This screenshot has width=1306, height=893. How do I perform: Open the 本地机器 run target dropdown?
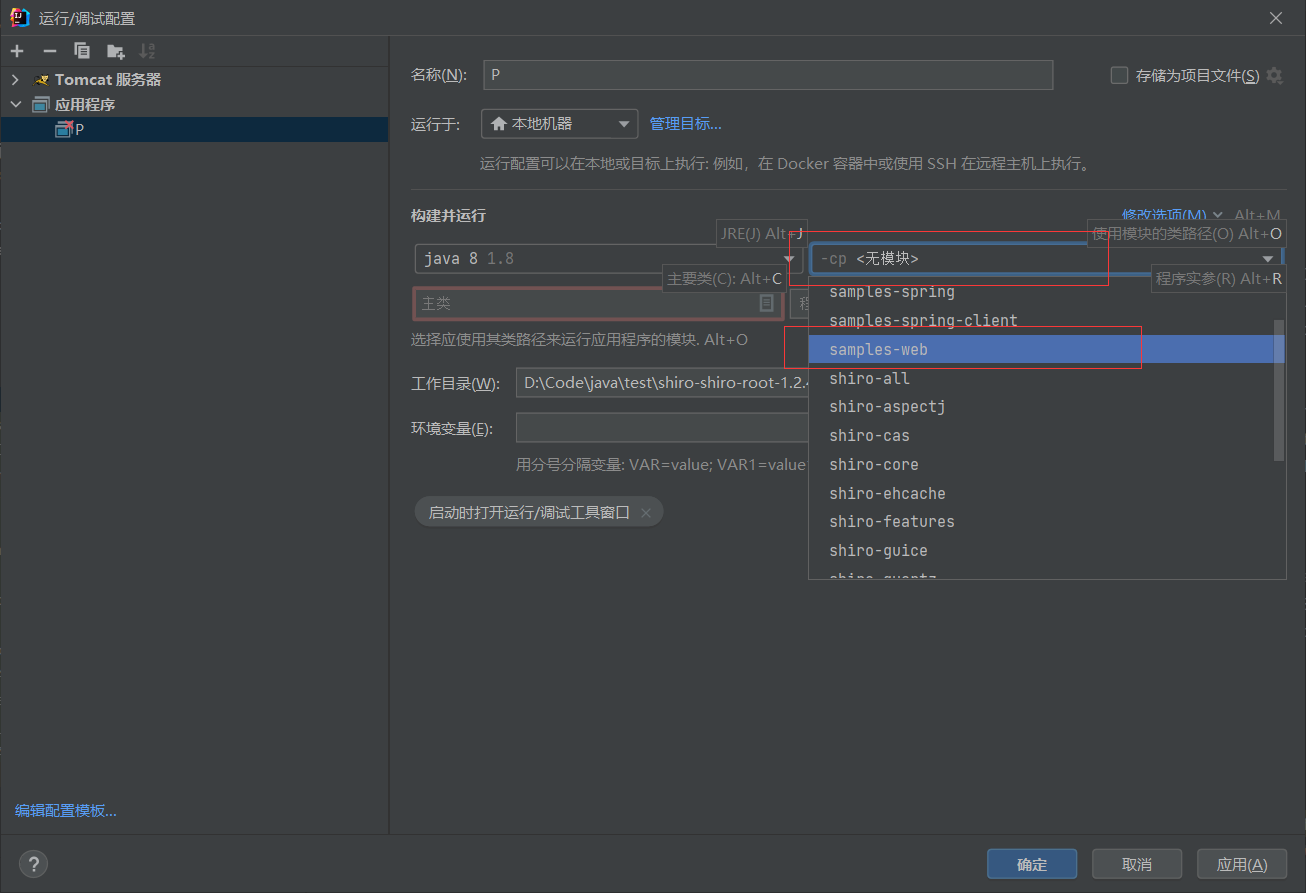[x=560, y=124]
